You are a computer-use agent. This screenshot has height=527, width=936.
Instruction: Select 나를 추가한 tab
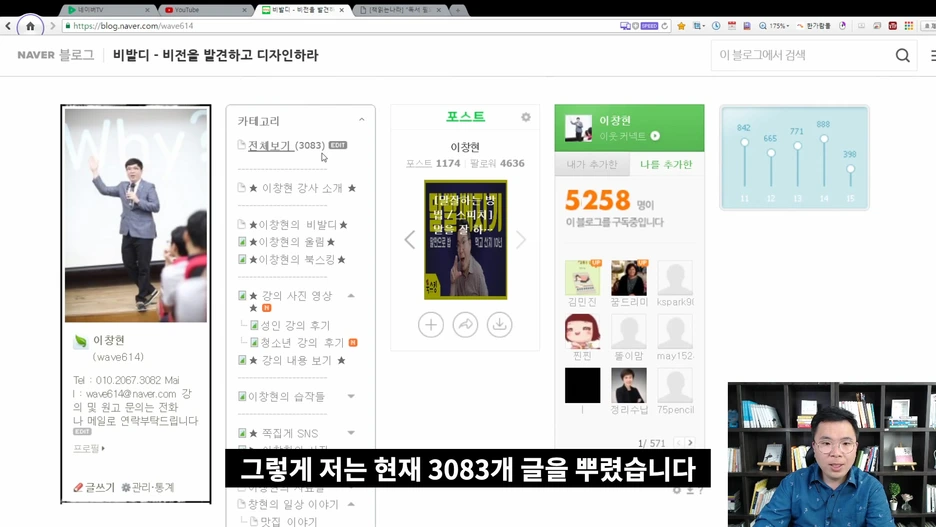pos(666,164)
